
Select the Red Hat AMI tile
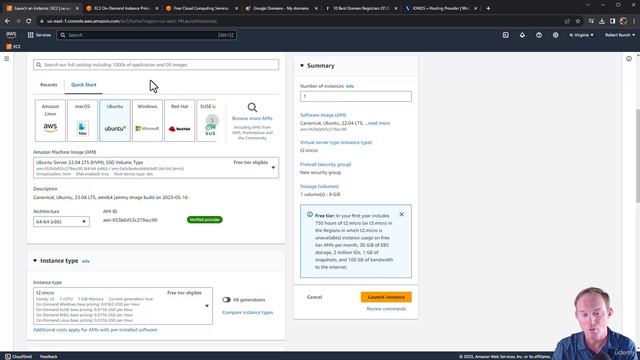180,120
